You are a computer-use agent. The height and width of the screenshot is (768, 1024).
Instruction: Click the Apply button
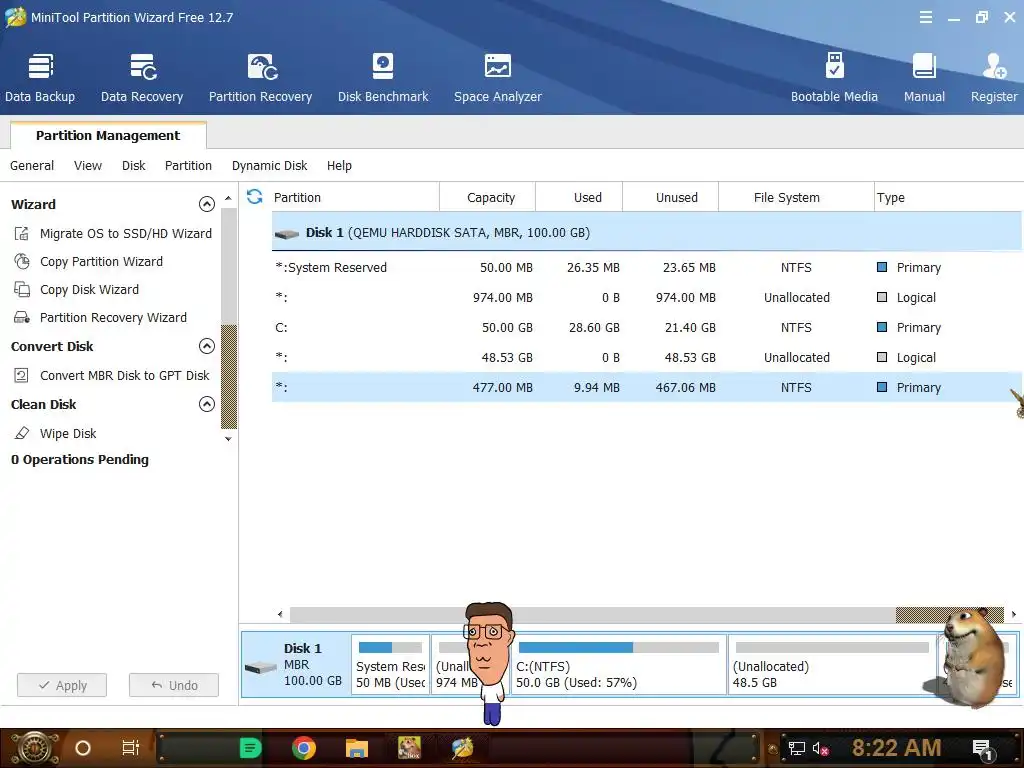(62, 685)
